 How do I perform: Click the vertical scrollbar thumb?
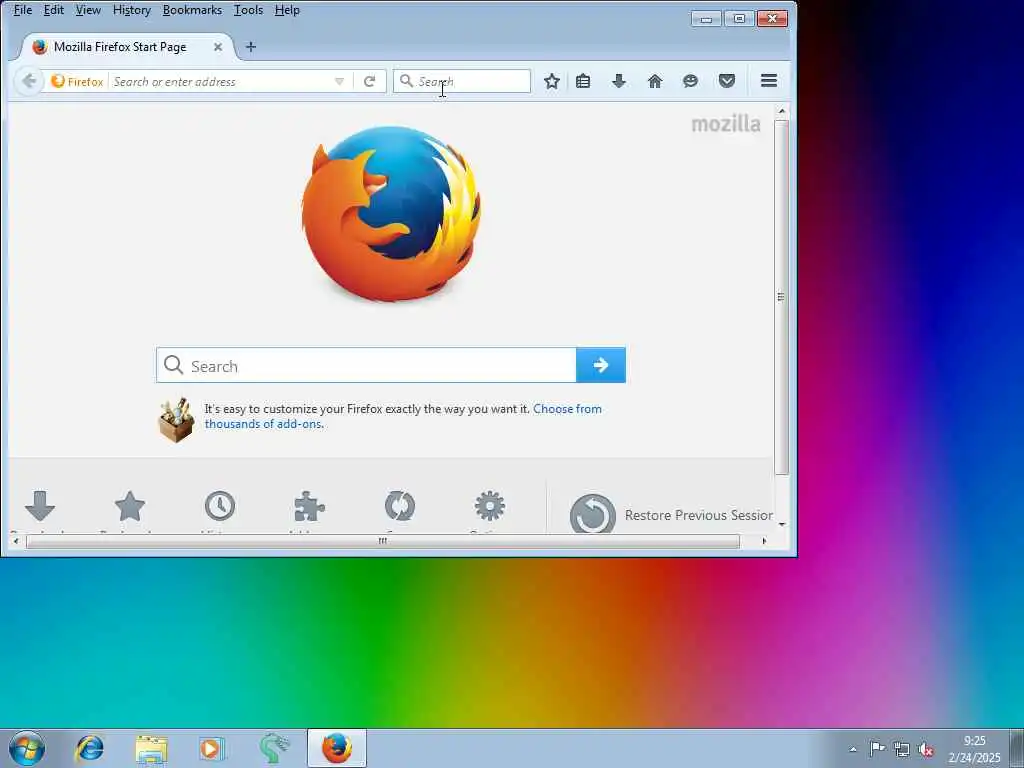coord(781,297)
